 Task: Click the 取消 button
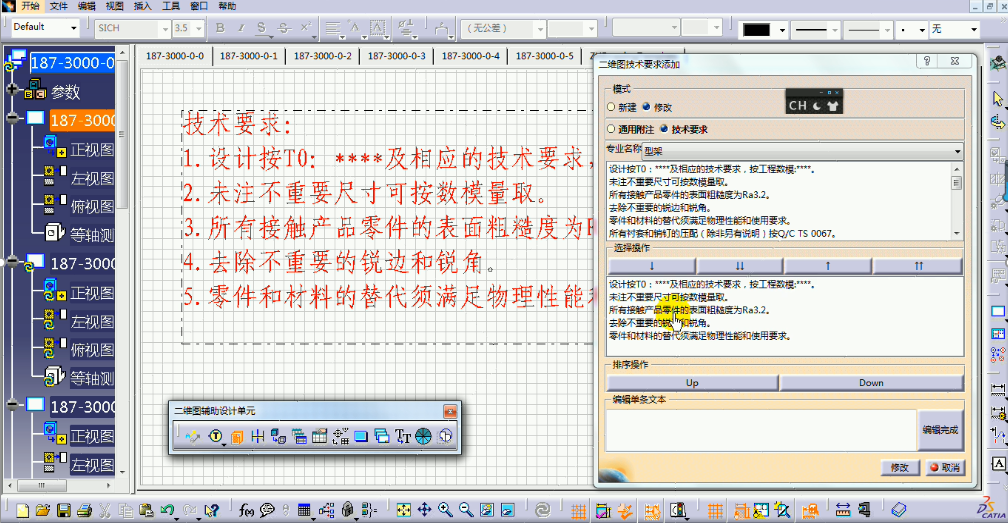tap(944, 468)
